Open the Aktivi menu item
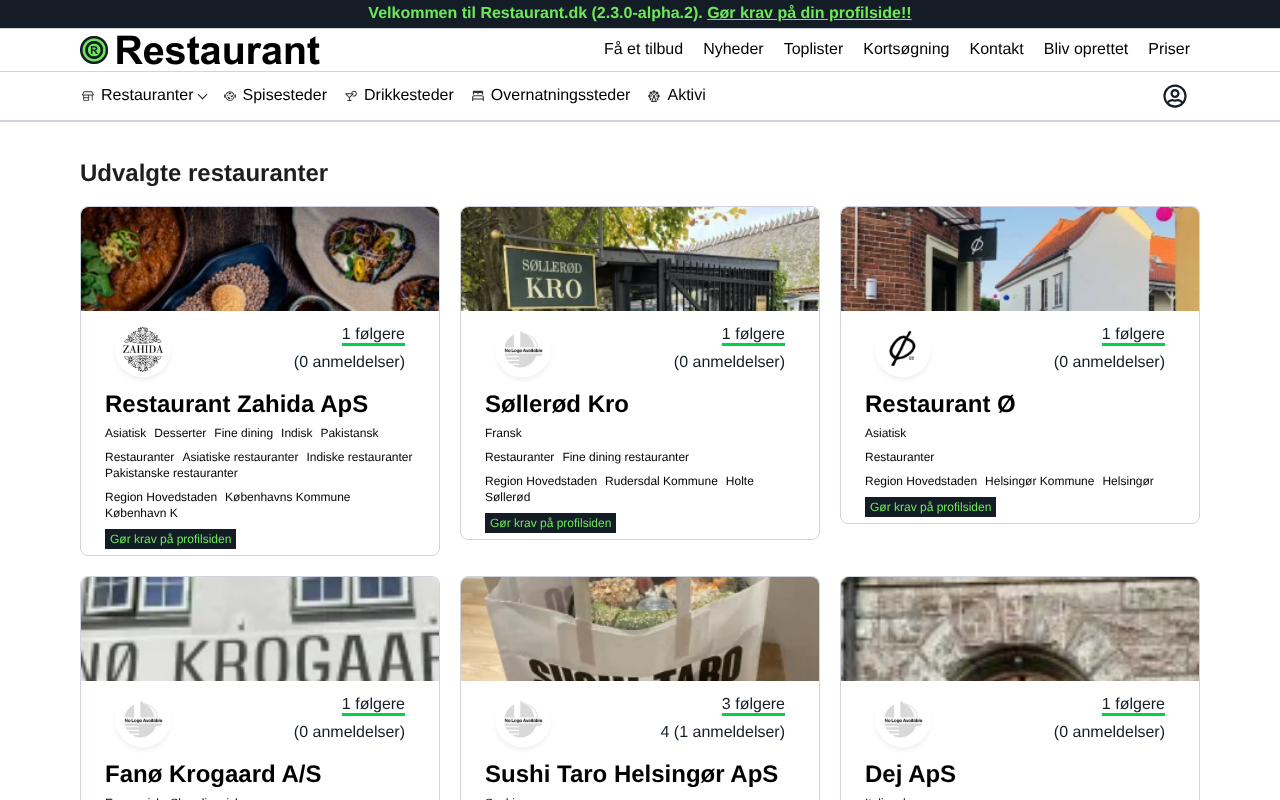The image size is (1280, 800). 686,95
